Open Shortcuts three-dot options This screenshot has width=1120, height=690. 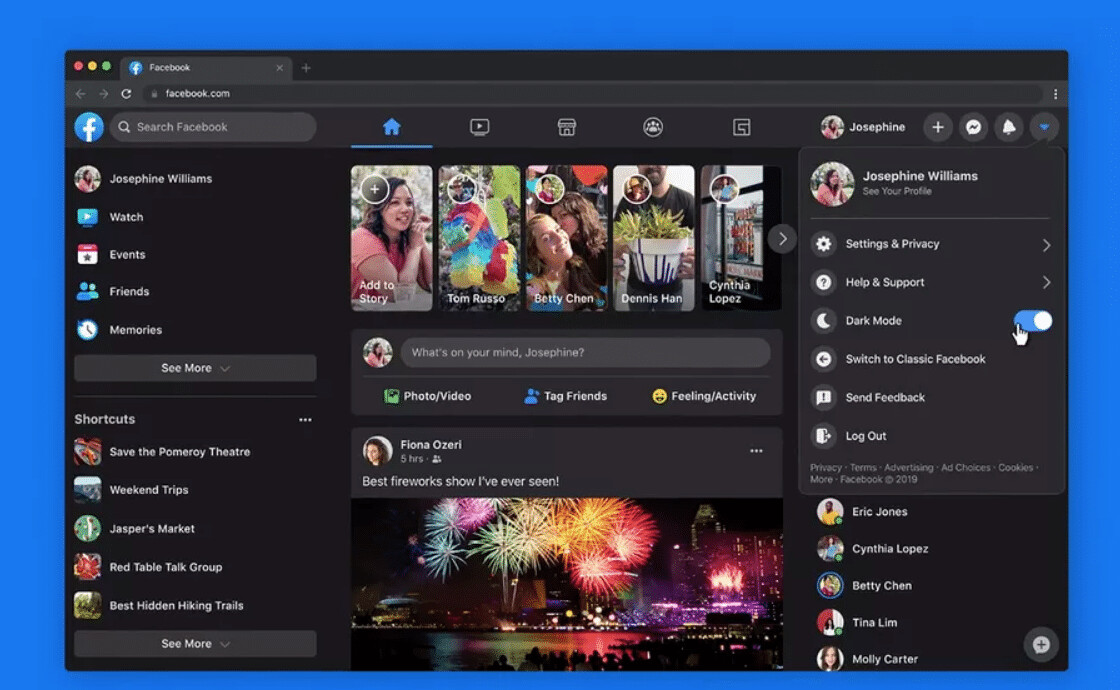[305, 420]
